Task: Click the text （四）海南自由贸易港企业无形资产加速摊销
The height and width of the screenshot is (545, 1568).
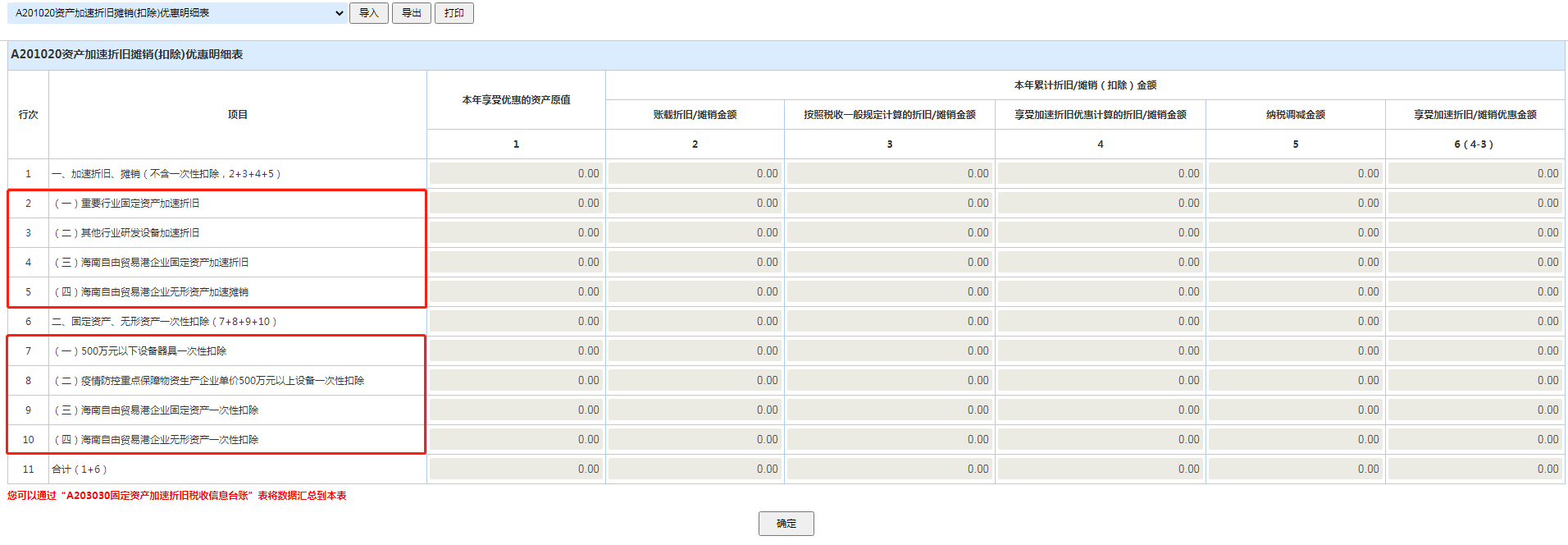Action: click(151, 292)
